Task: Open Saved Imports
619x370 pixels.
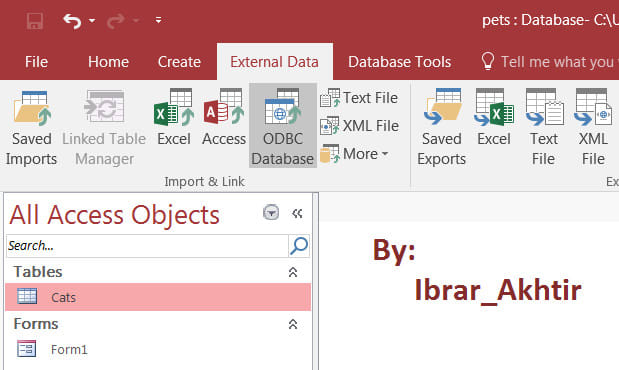Action: (32, 127)
